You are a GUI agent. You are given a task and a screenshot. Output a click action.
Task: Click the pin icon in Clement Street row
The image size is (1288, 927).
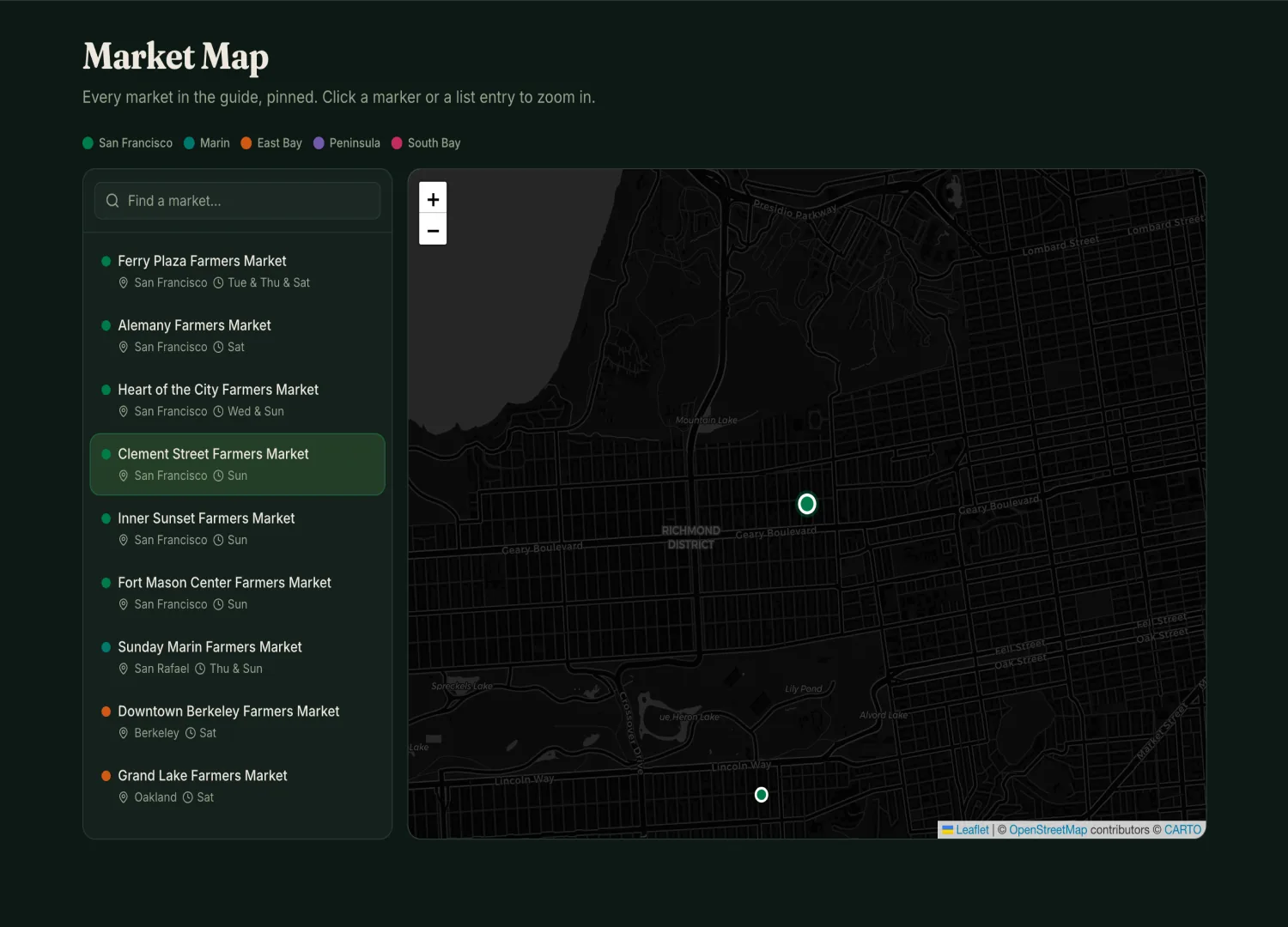(x=124, y=476)
